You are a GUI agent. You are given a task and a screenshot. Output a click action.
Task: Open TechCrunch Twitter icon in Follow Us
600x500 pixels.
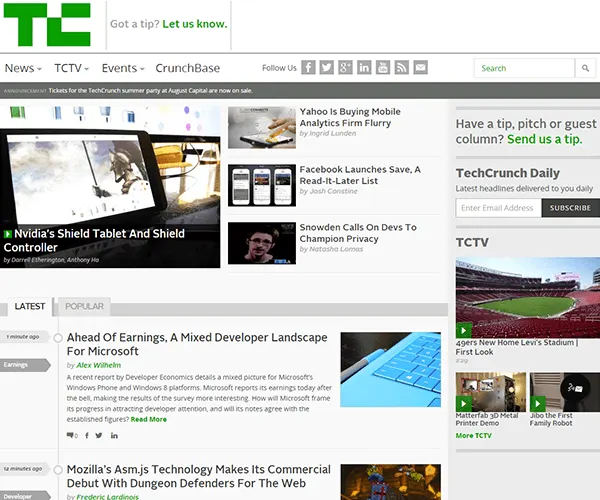tap(327, 68)
